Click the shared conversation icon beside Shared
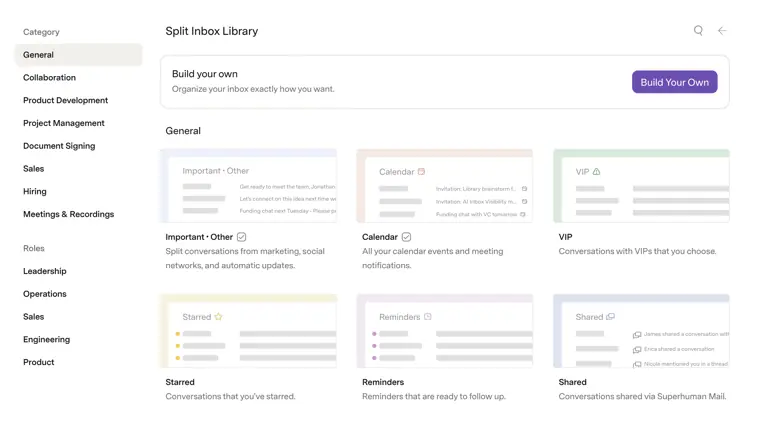The width and height of the screenshot is (760, 422). pyautogui.click(x=610, y=316)
